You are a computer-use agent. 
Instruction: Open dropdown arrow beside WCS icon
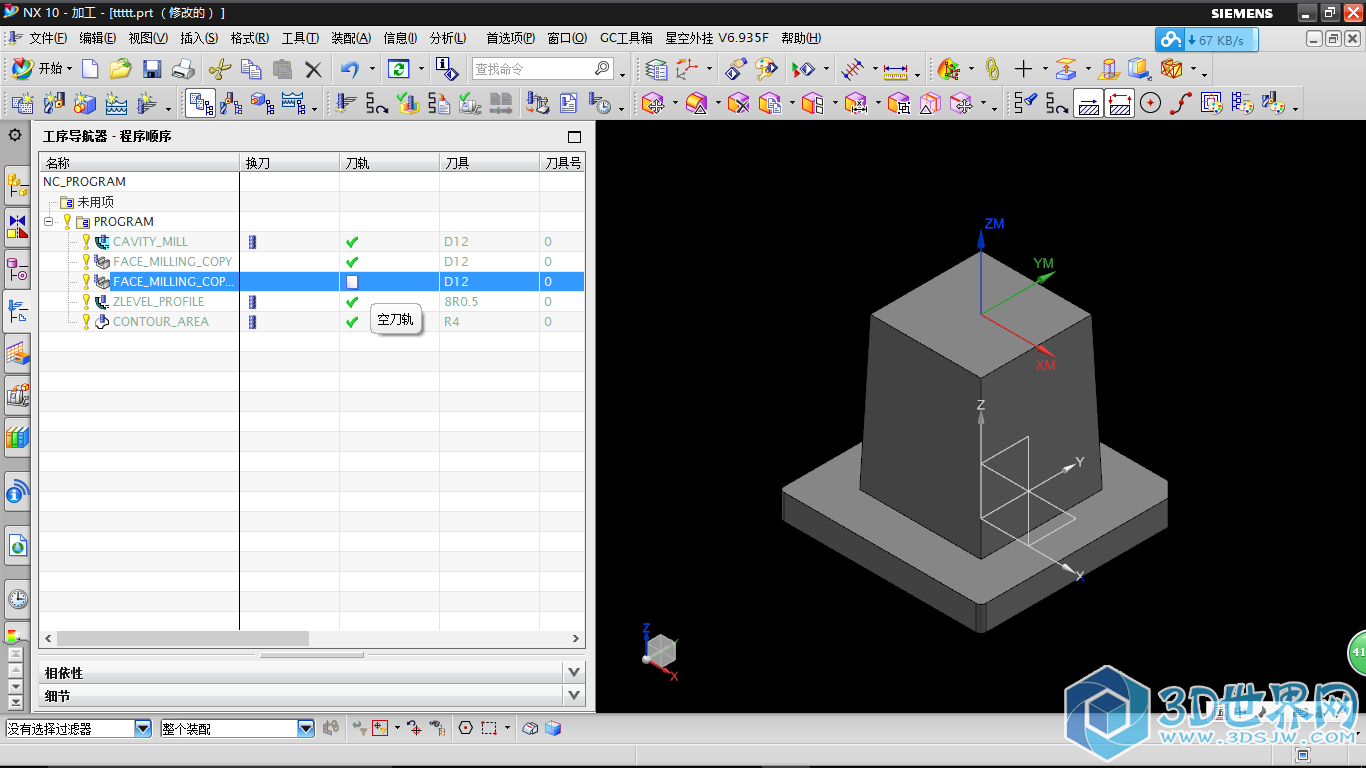tap(709, 69)
